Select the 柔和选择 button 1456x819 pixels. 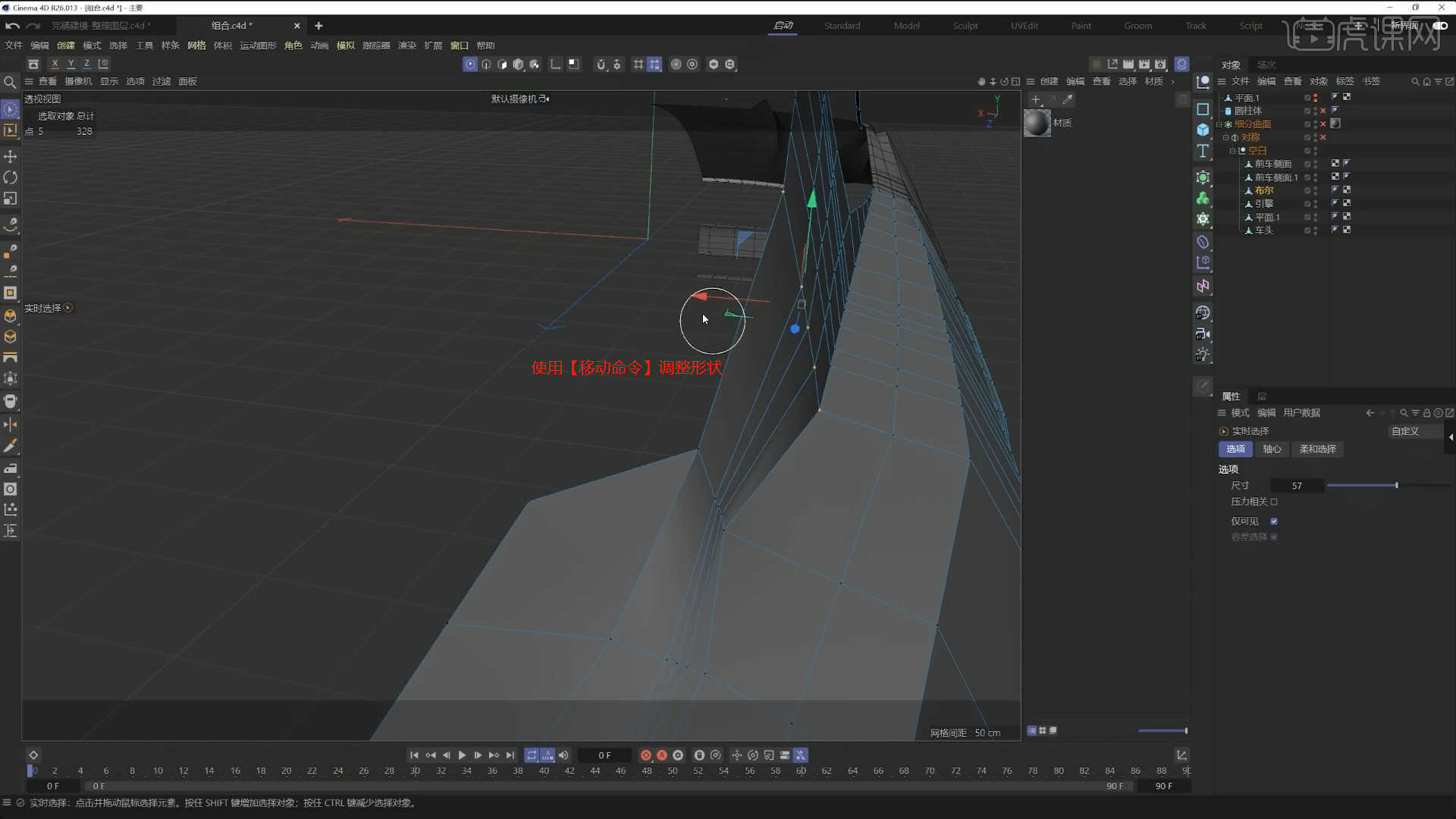(1317, 450)
